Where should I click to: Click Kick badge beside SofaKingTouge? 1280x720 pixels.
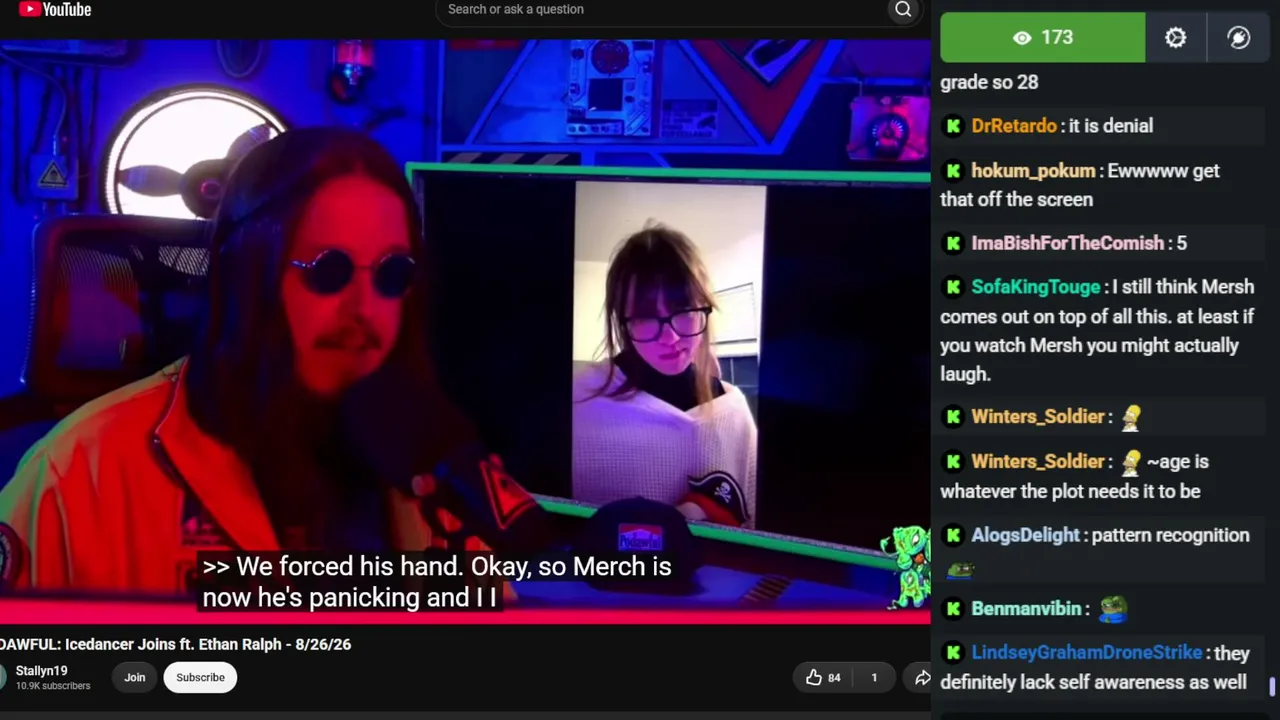coord(953,287)
